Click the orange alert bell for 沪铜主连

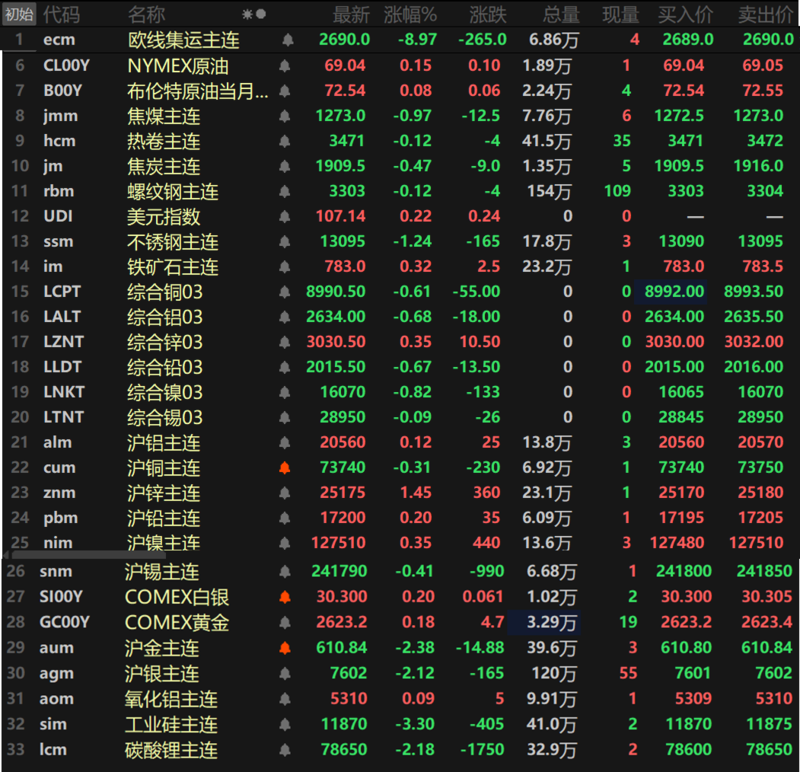coord(285,467)
